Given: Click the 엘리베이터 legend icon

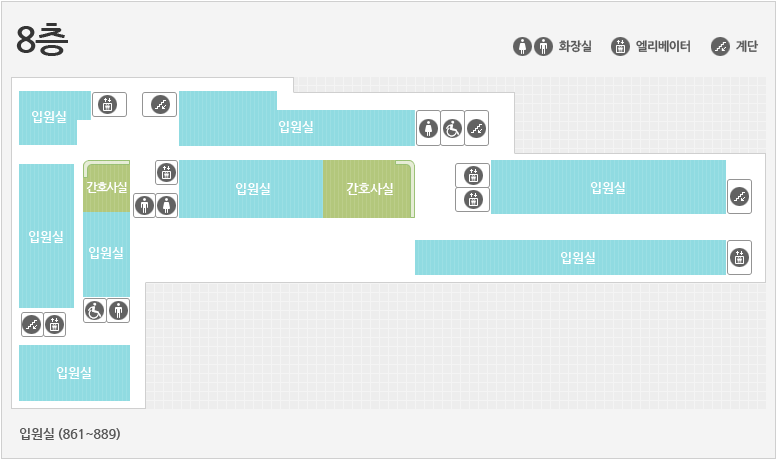Looking at the screenshot, I should pos(620,47).
